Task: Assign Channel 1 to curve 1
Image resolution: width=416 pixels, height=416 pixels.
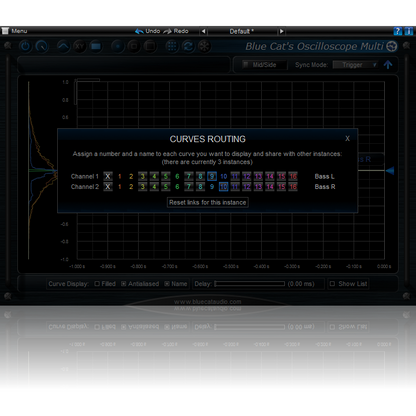Action: click(x=120, y=176)
